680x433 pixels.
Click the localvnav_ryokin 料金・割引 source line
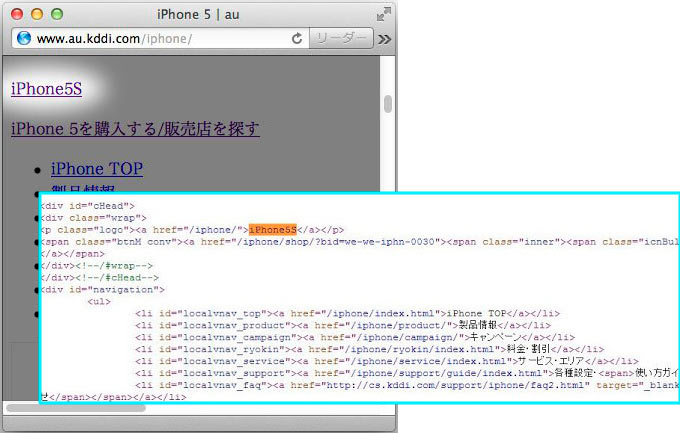click(x=369, y=349)
